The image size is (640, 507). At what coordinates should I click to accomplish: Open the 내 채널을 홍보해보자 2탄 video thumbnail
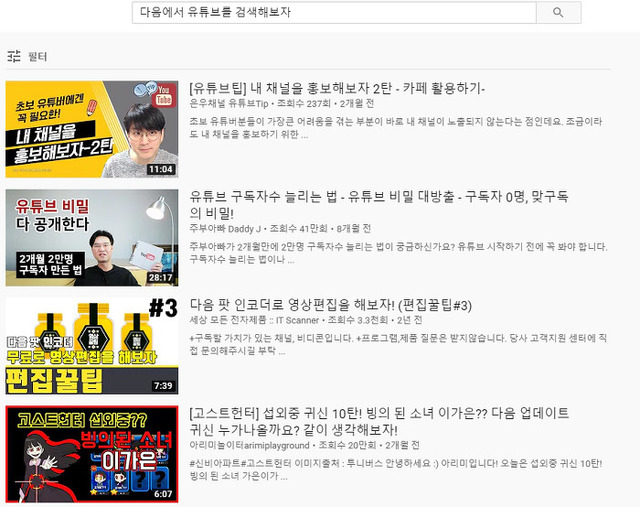click(92, 129)
